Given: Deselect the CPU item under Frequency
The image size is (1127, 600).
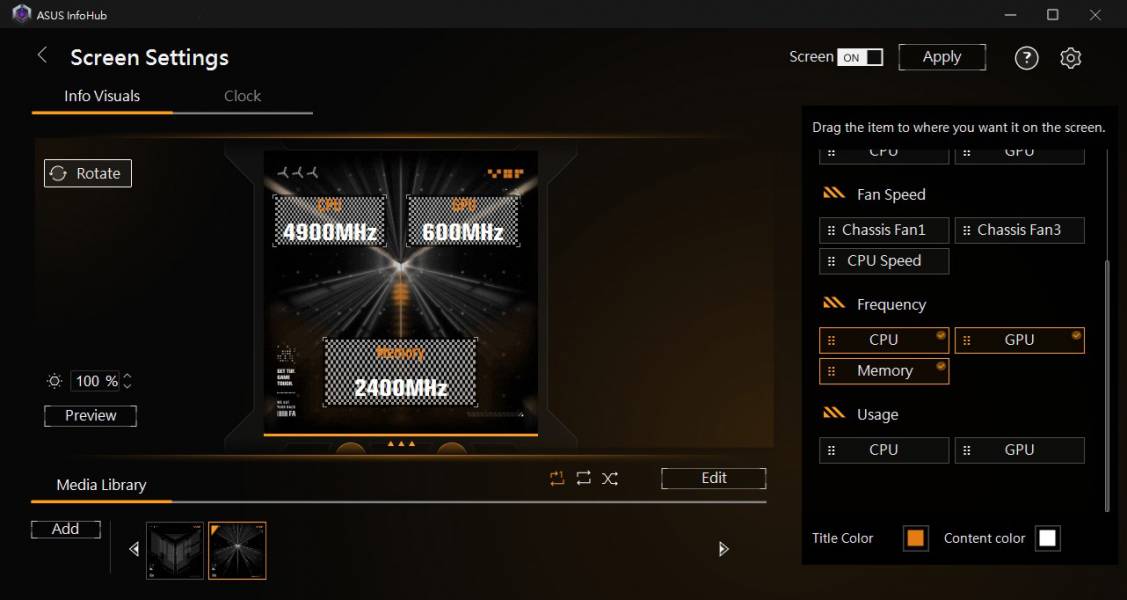Looking at the screenshot, I should [x=883, y=340].
